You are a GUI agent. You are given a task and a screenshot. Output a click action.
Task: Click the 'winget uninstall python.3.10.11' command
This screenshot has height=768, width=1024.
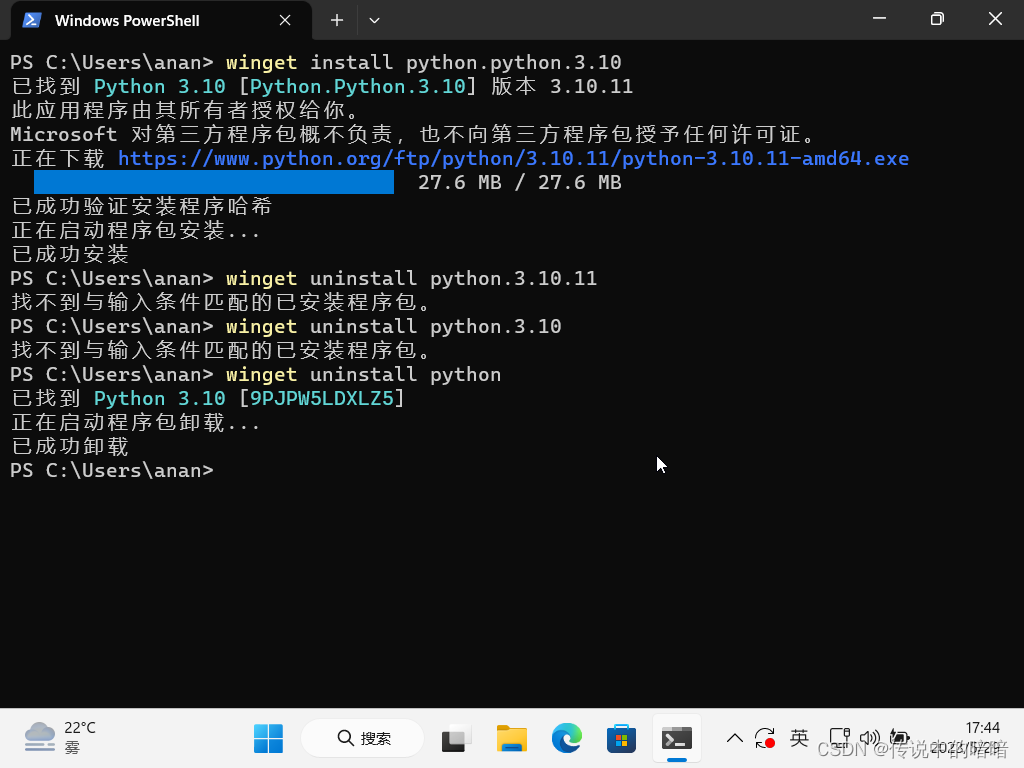click(411, 279)
